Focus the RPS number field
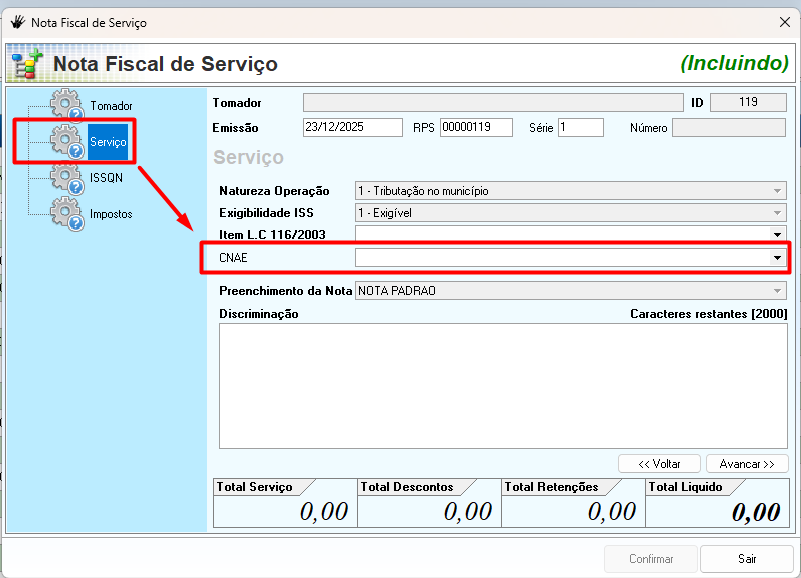Screen dimensions: 801x578 pyautogui.click(x=476, y=127)
